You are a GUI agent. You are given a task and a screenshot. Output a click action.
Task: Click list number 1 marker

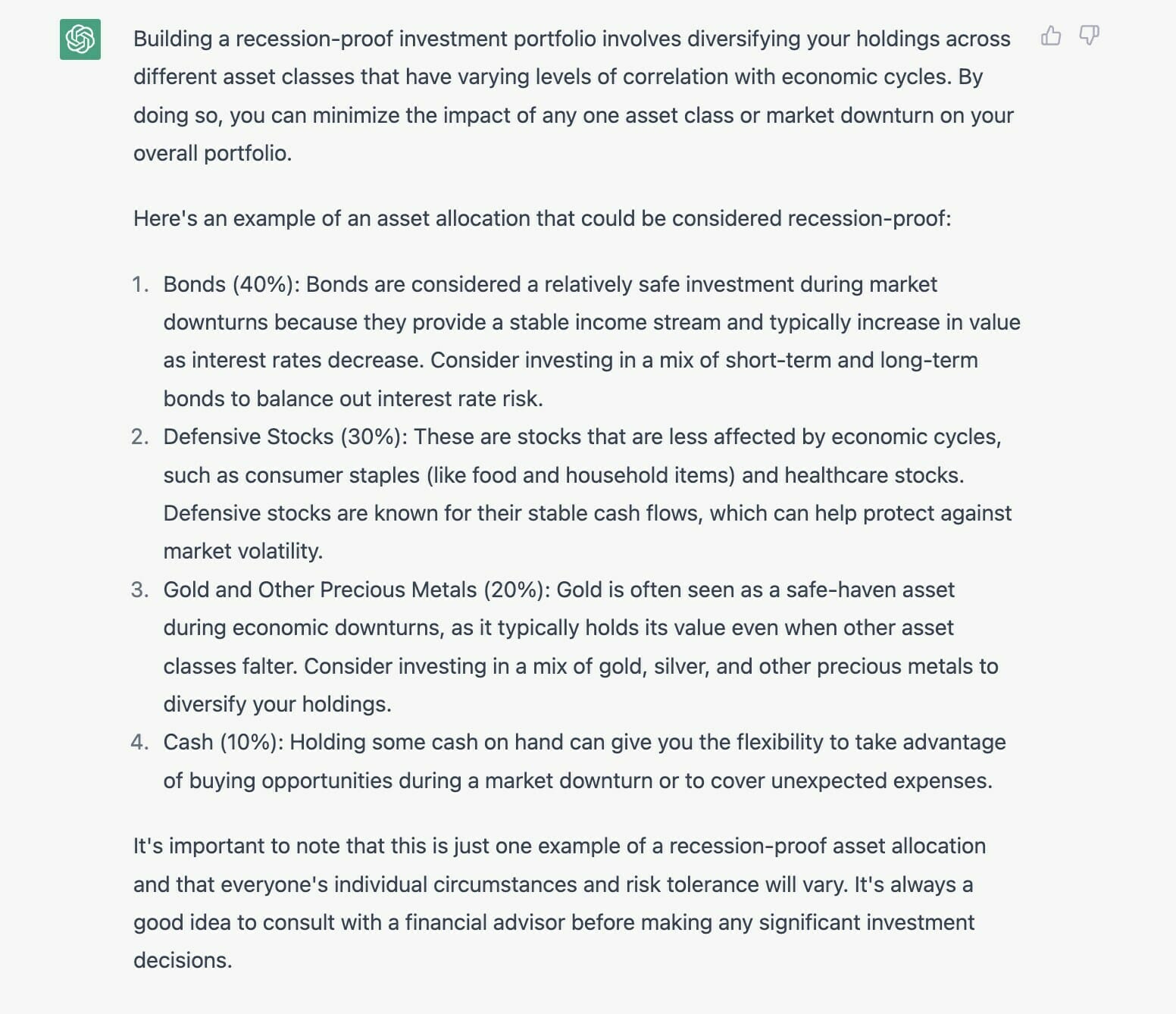(139, 284)
